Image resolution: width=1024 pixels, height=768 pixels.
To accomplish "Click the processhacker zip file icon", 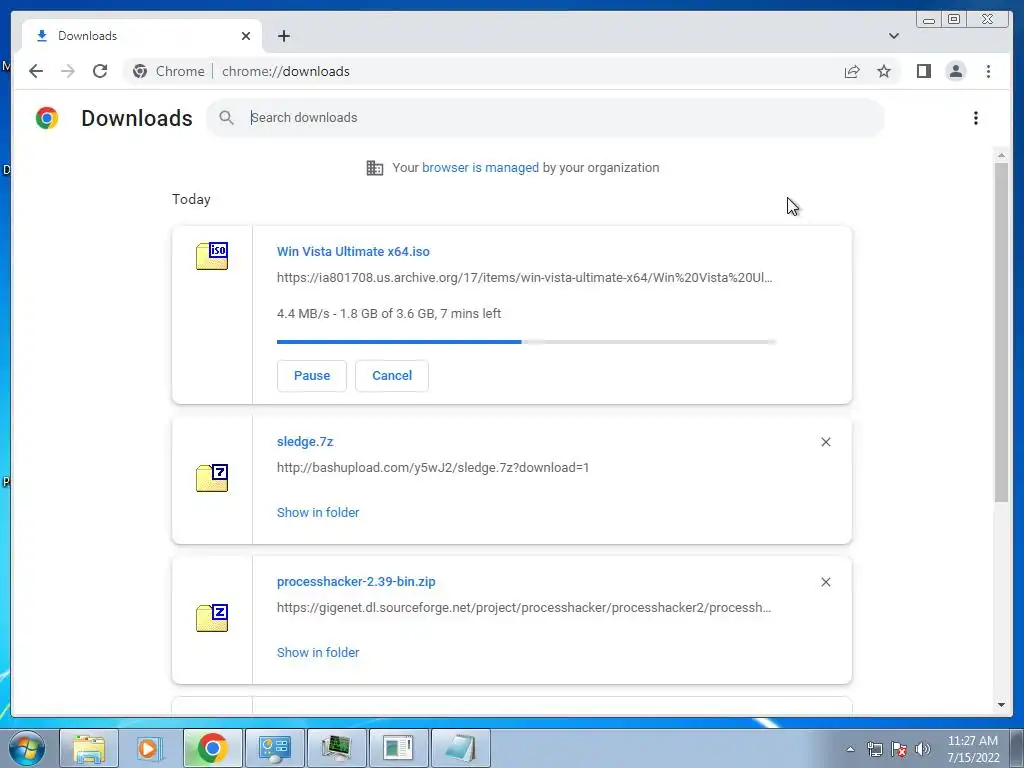I will coord(212,618).
